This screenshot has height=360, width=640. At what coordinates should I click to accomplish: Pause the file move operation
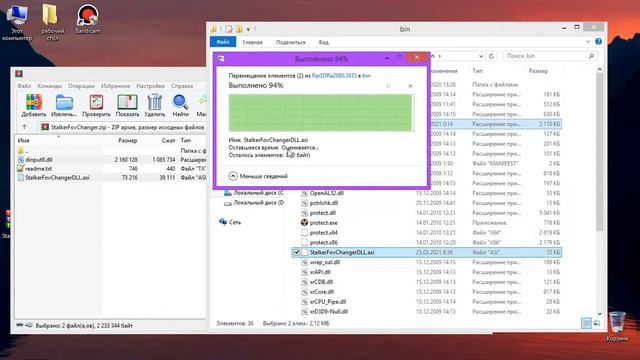point(388,86)
